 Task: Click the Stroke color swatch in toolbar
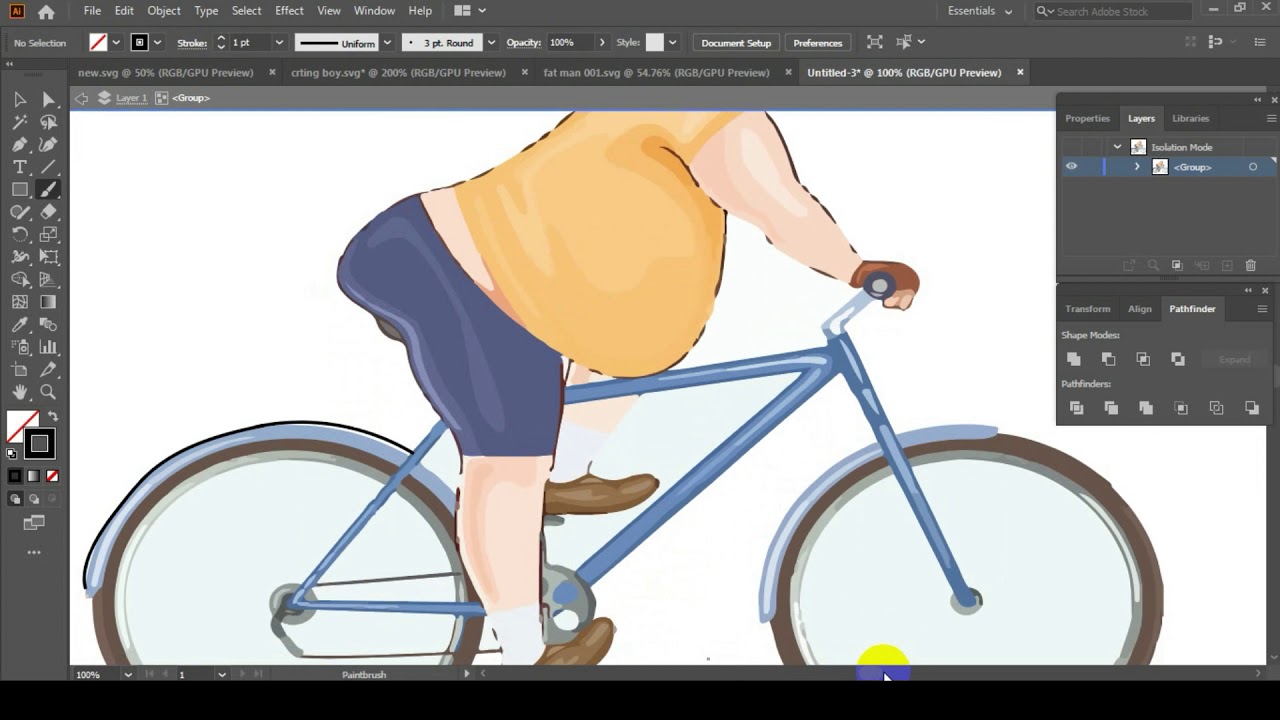(38, 443)
